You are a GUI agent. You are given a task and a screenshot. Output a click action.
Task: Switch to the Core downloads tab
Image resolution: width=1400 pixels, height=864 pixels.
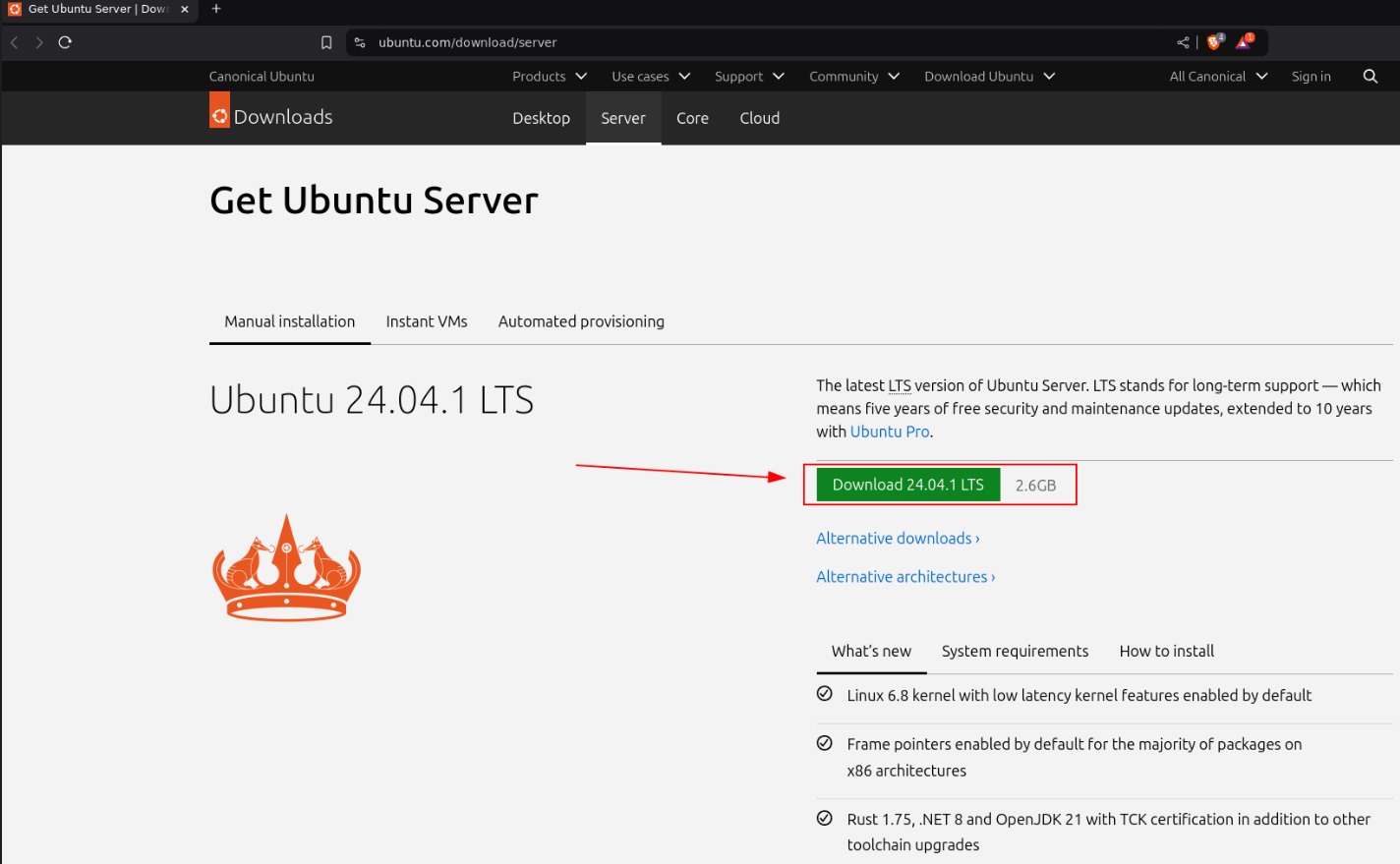pos(692,118)
